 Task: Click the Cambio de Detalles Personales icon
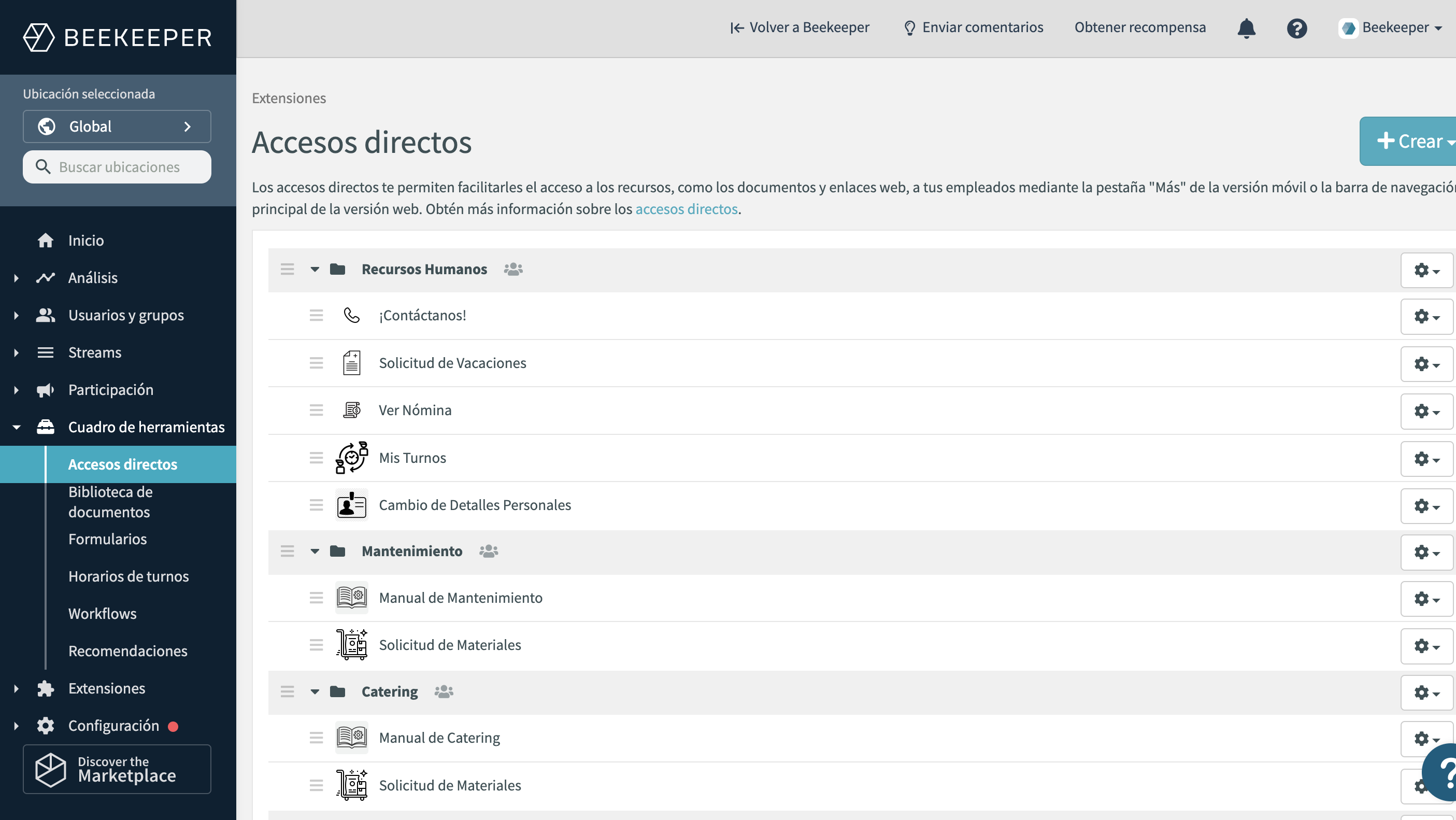click(x=352, y=505)
